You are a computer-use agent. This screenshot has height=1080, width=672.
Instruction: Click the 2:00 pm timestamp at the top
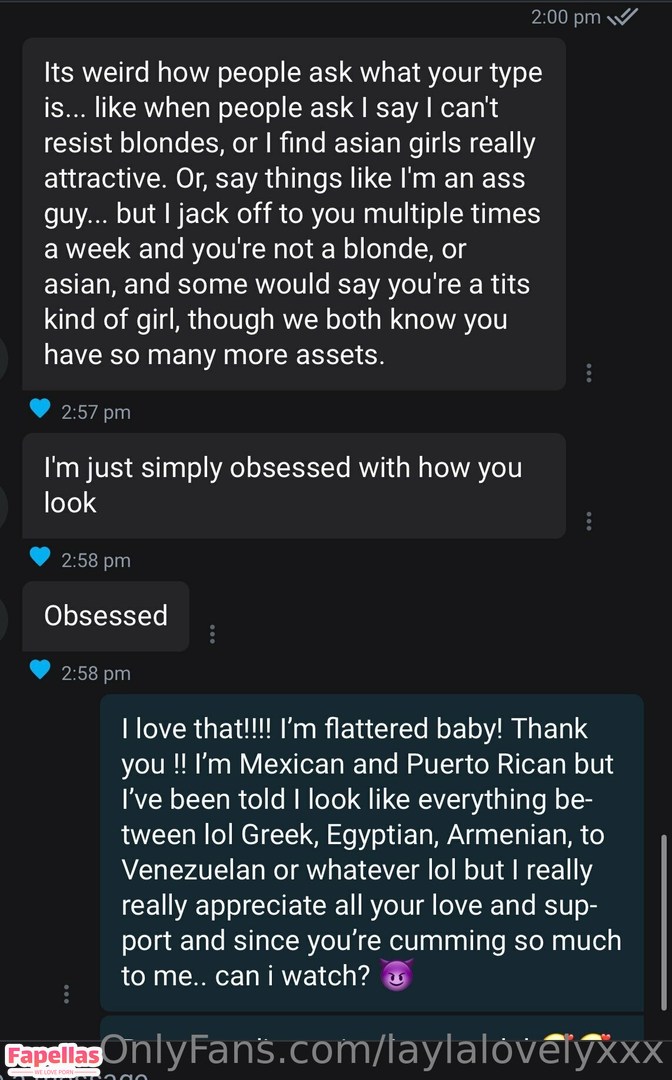coord(567,17)
